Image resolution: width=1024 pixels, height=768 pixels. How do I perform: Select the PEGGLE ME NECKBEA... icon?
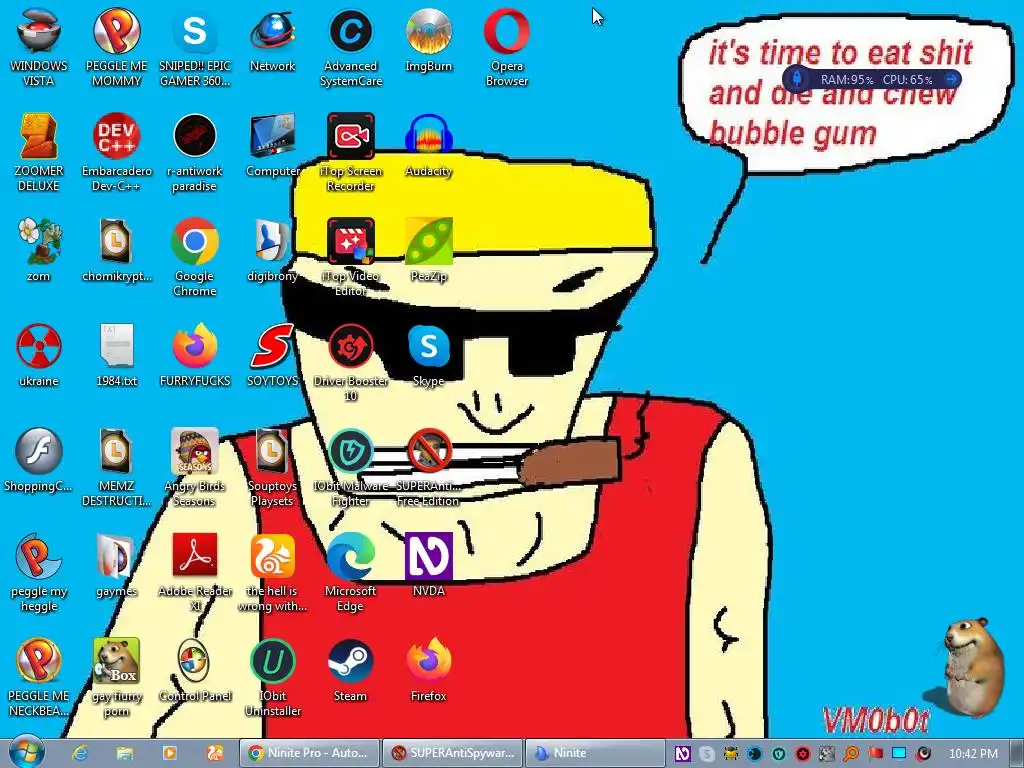(x=39, y=677)
